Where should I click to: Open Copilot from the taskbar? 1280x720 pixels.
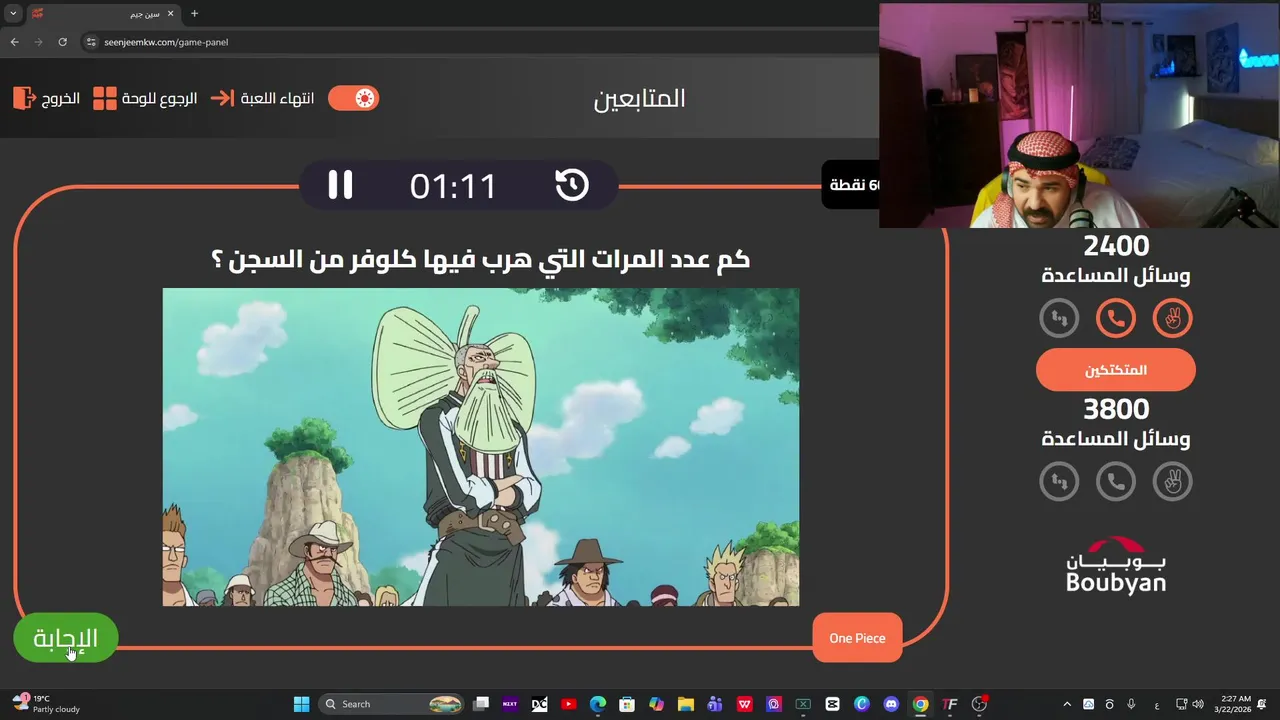(656, 704)
